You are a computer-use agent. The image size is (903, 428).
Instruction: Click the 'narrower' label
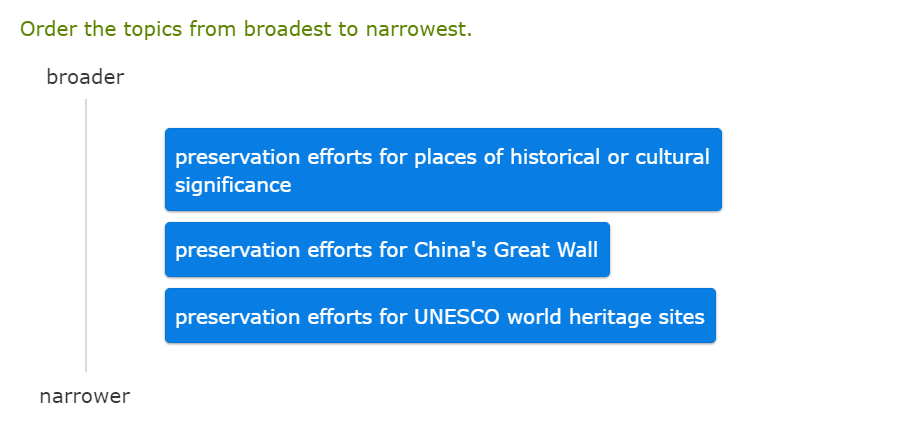click(x=85, y=396)
